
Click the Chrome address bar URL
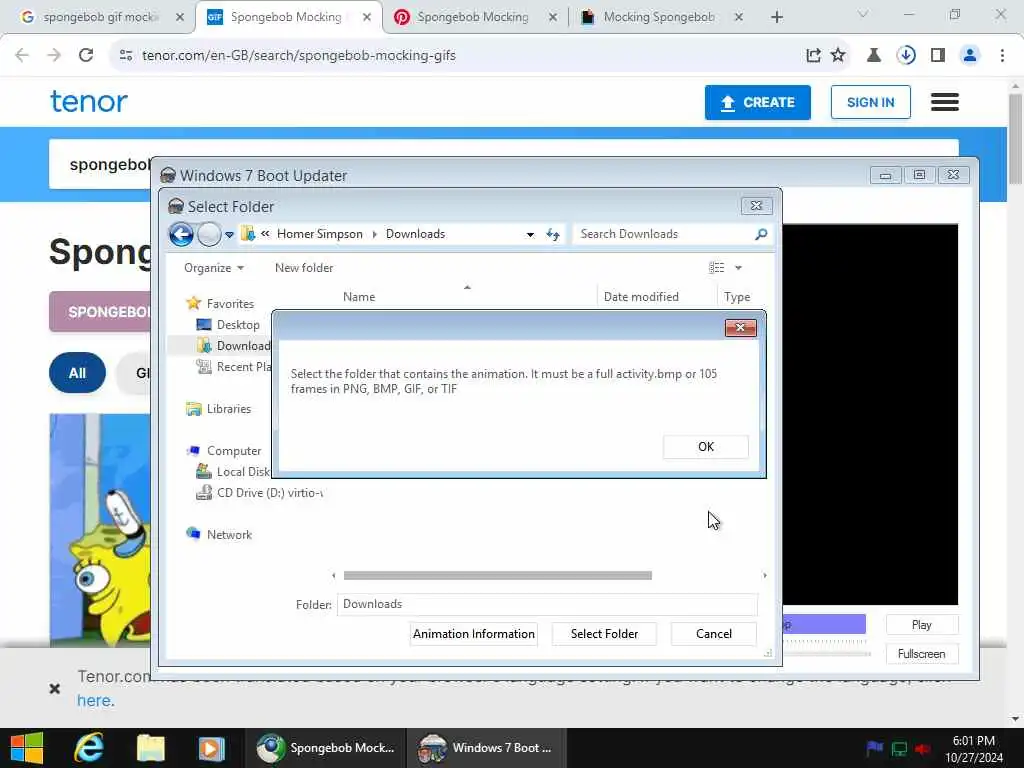coord(298,56)
